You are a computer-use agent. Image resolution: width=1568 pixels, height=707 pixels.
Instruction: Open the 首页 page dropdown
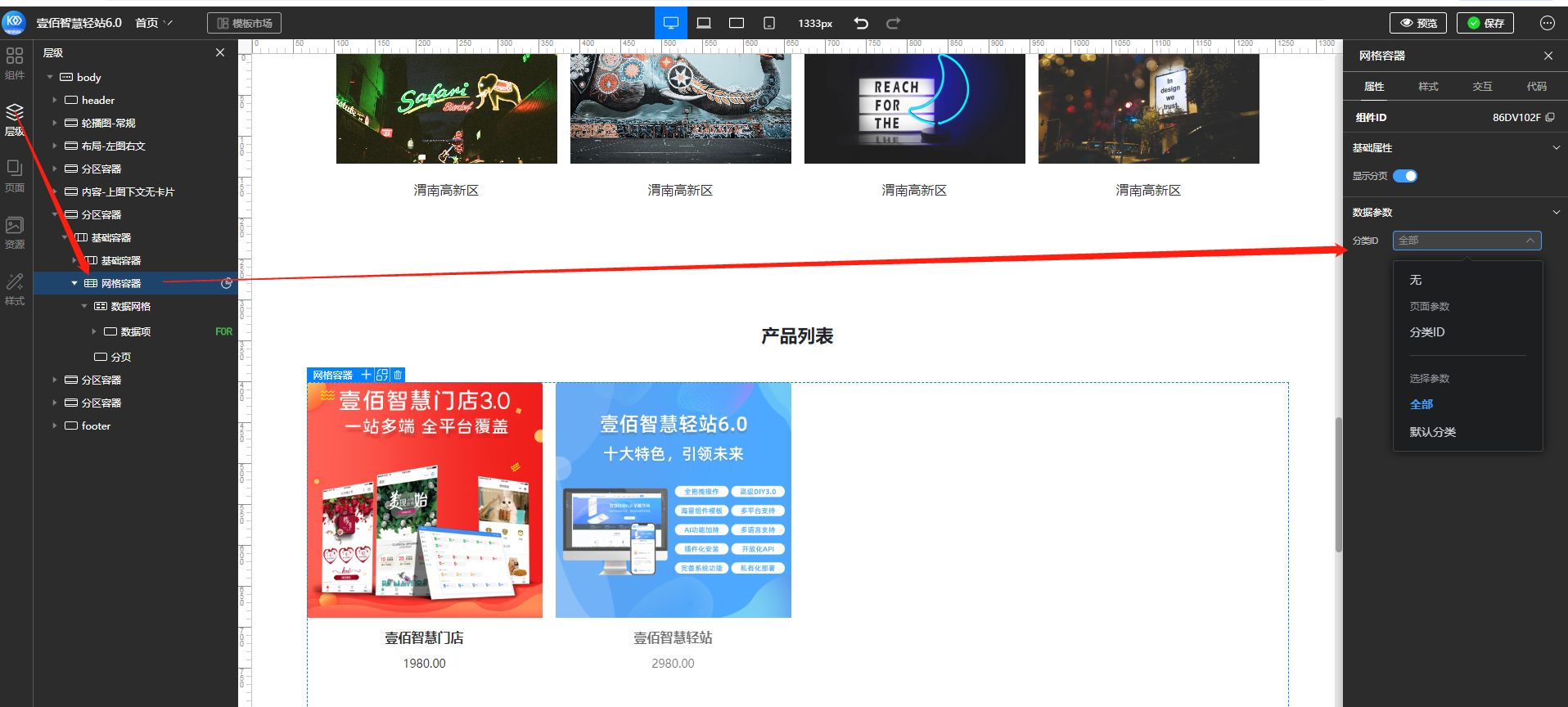click(x=154, y=23)
